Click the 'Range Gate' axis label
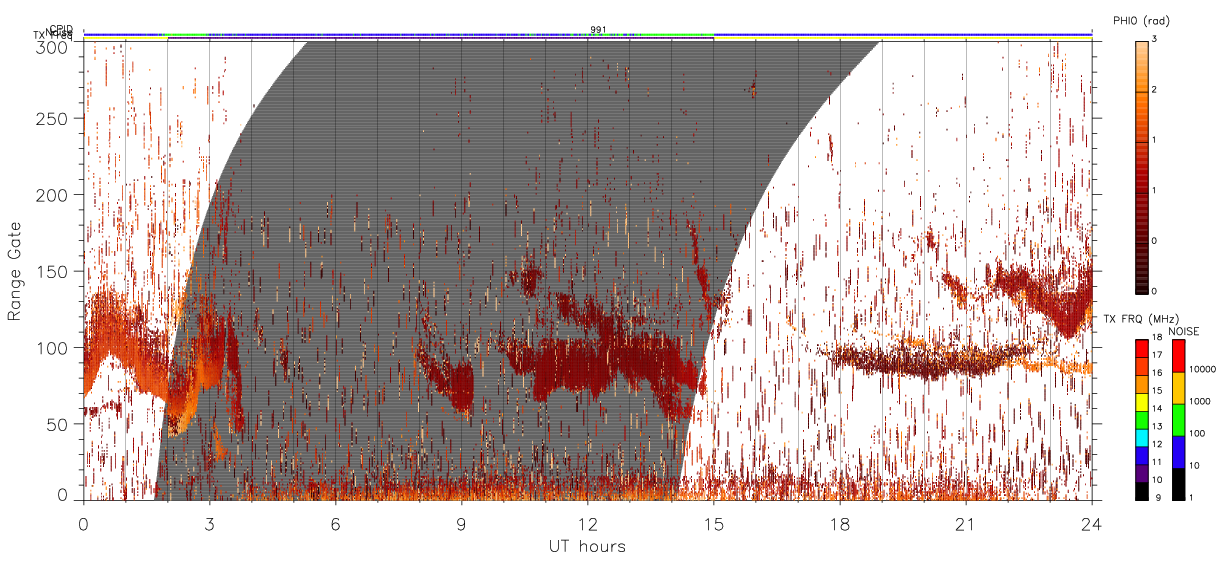The width and height of the screenshot is (1228, 567). (x=15, y=271)
